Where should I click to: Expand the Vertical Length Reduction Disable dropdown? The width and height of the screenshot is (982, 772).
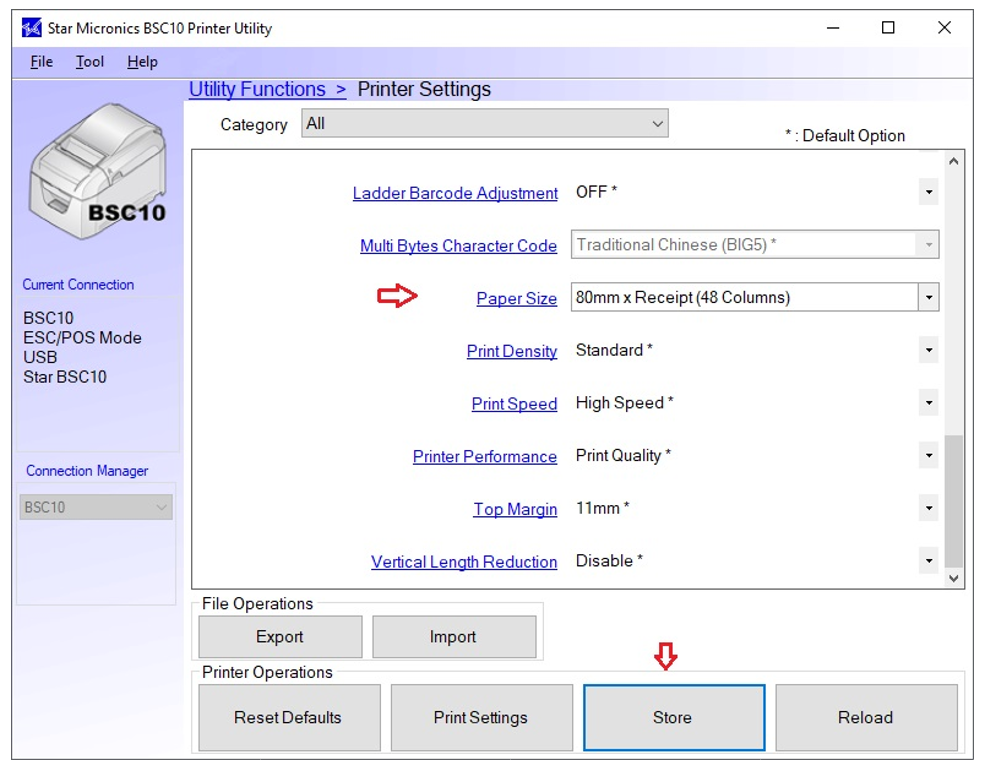[929, 560]
